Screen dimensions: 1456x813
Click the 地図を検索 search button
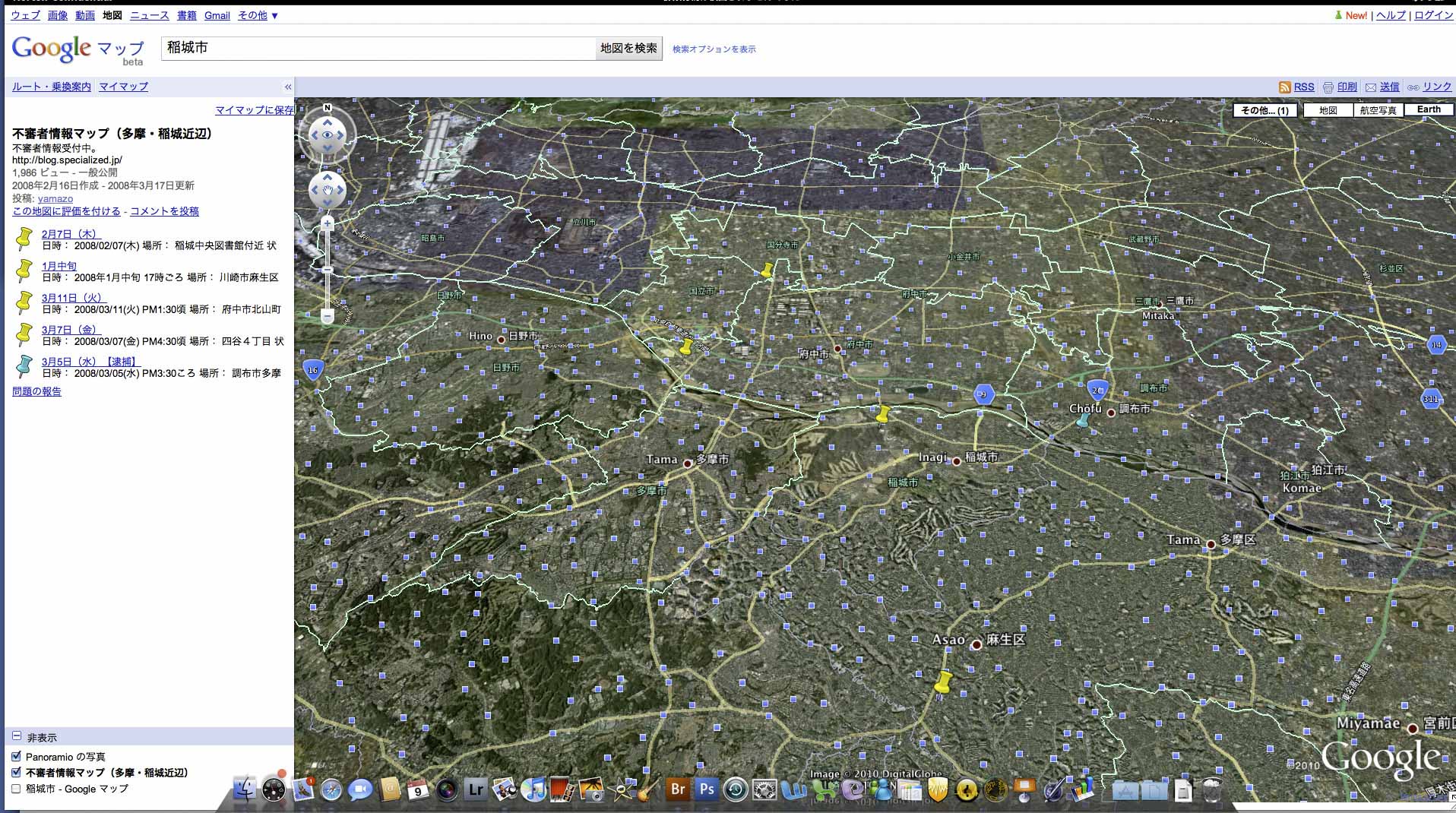click(628, 48)
